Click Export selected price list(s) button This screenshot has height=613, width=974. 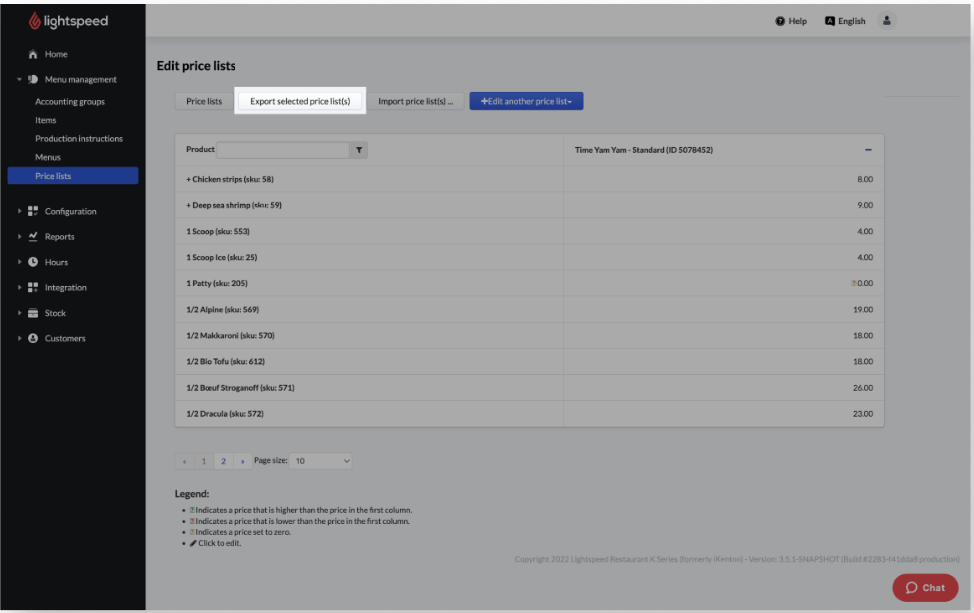[x=300, y=101]
